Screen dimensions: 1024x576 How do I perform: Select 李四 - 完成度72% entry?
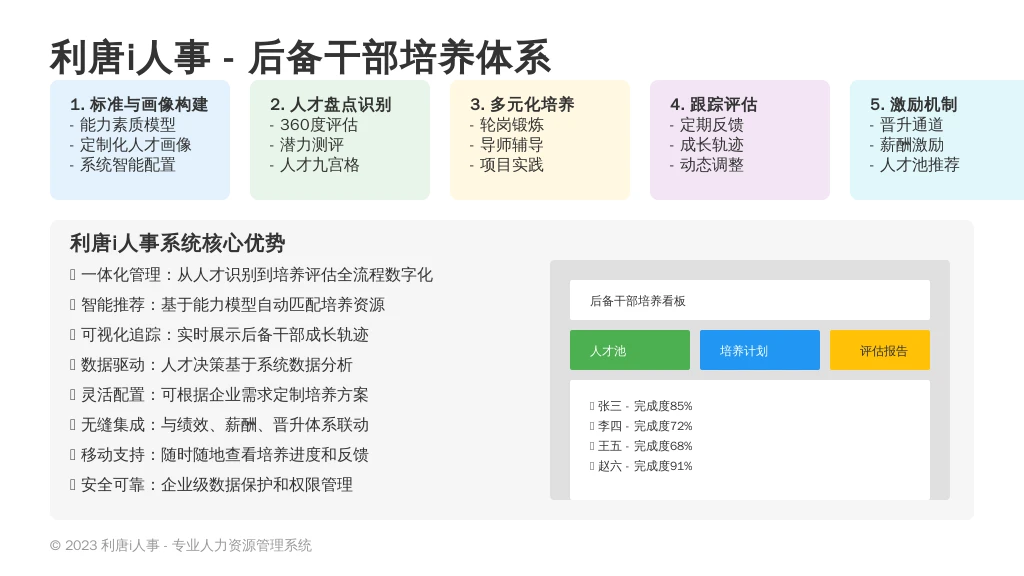(641, 426)
